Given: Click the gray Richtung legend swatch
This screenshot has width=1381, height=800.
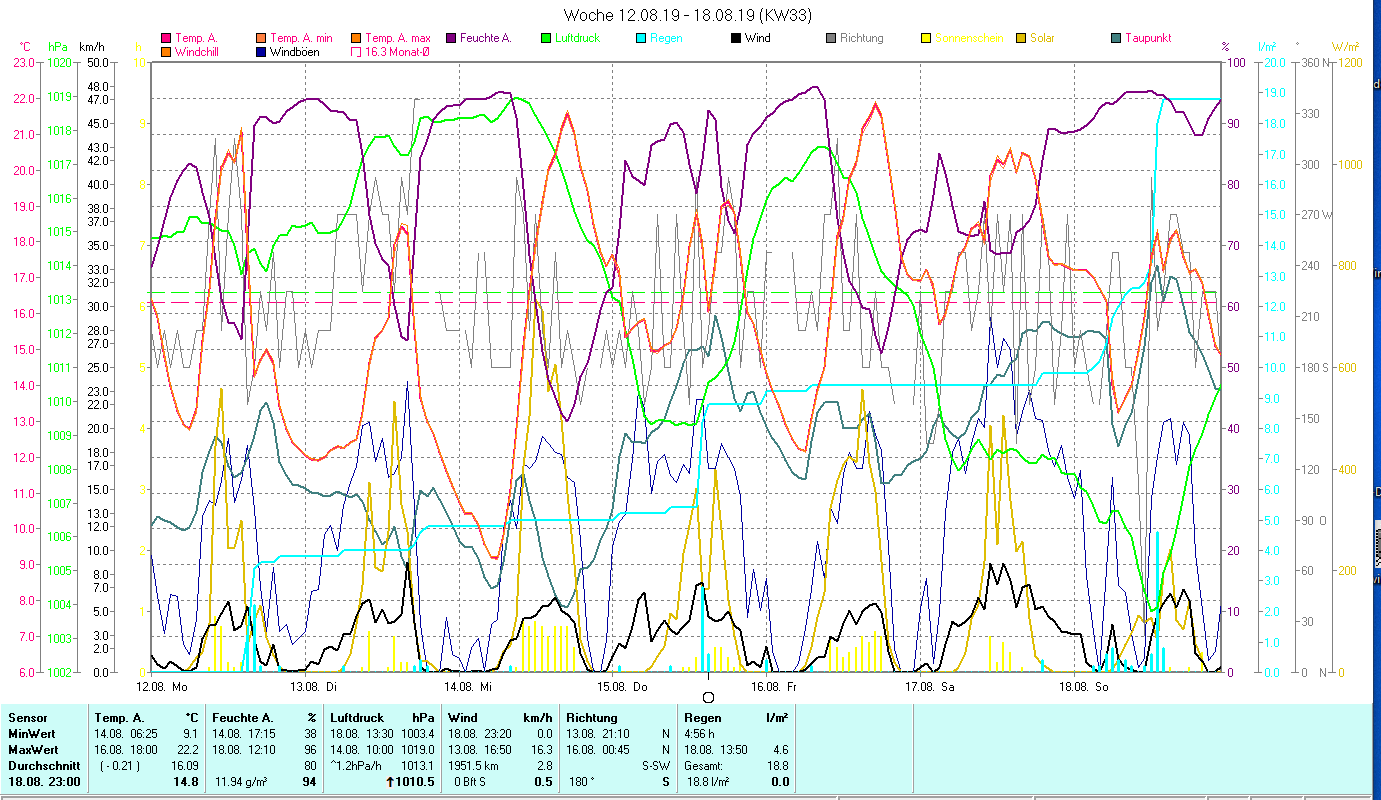Looking at the screenshot, I should [x=830, y=39].
